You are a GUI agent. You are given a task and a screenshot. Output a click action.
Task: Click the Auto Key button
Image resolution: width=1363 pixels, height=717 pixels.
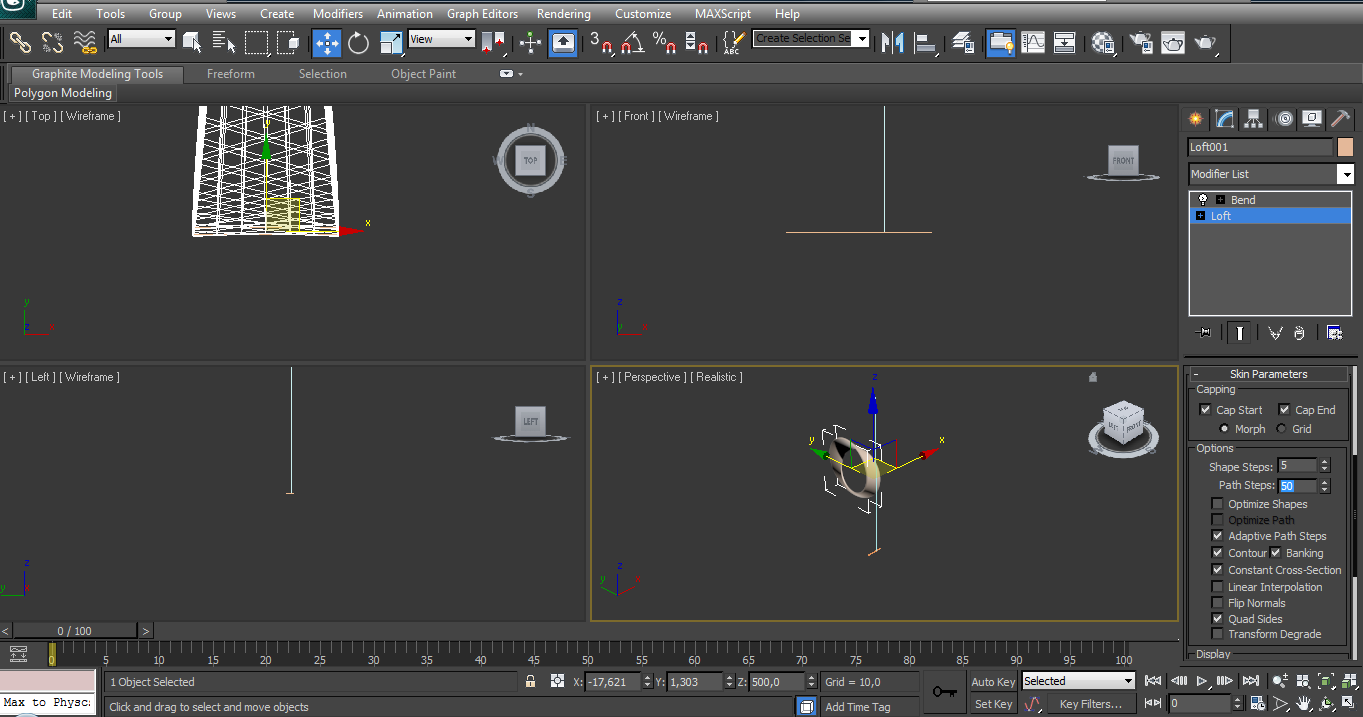pos(993,682)
